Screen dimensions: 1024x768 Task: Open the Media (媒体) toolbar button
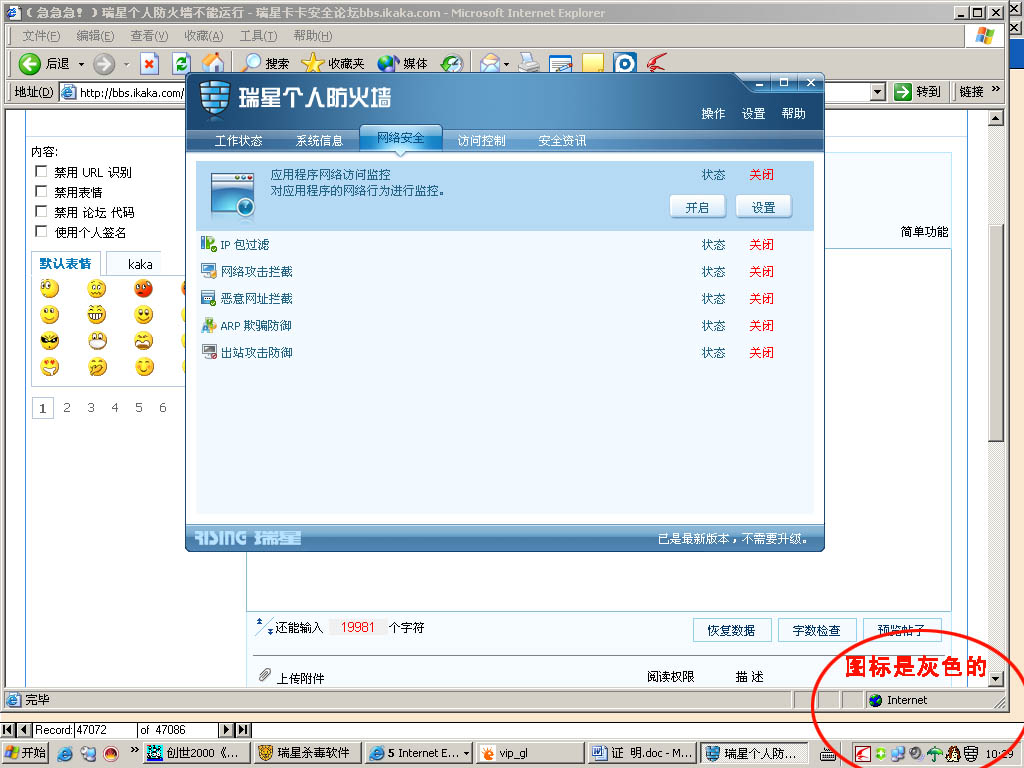tap(403, 63)
